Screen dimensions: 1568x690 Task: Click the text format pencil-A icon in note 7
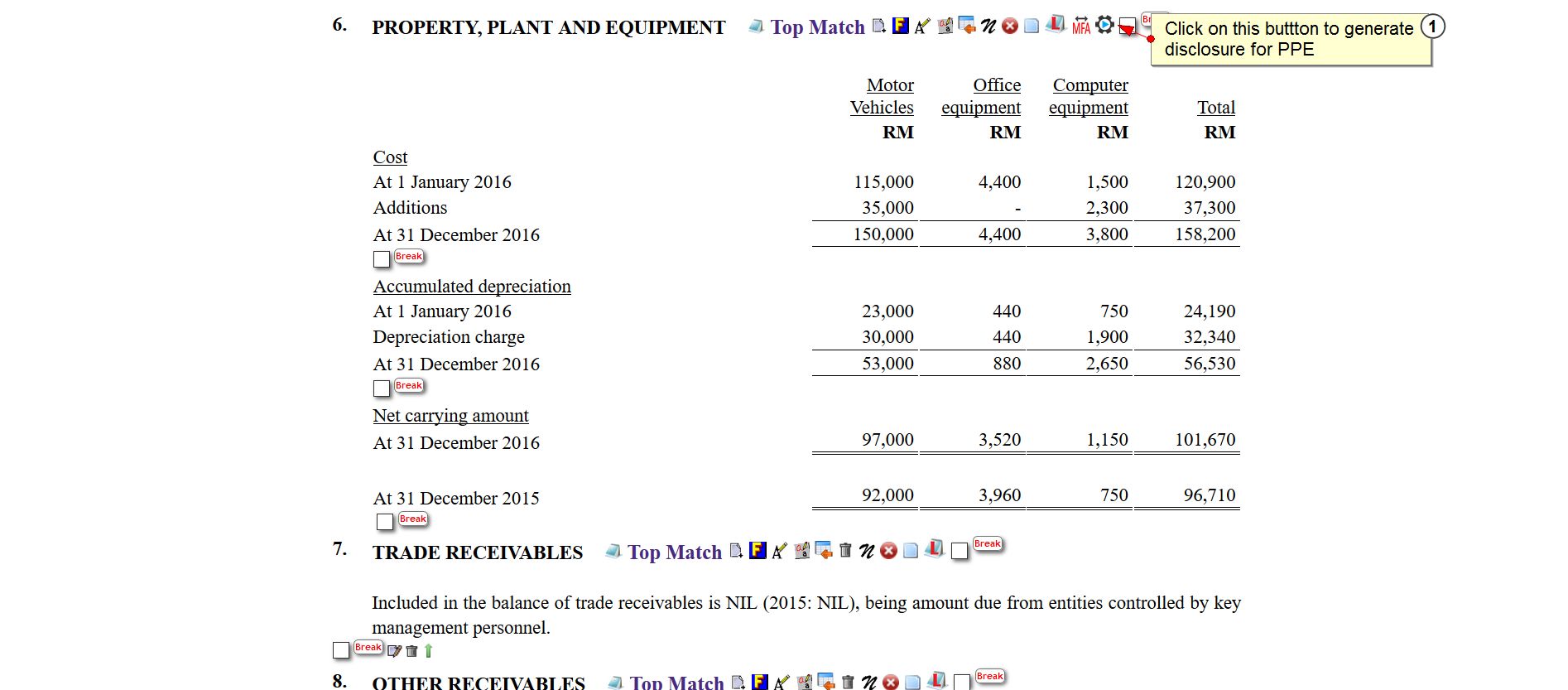779,551
